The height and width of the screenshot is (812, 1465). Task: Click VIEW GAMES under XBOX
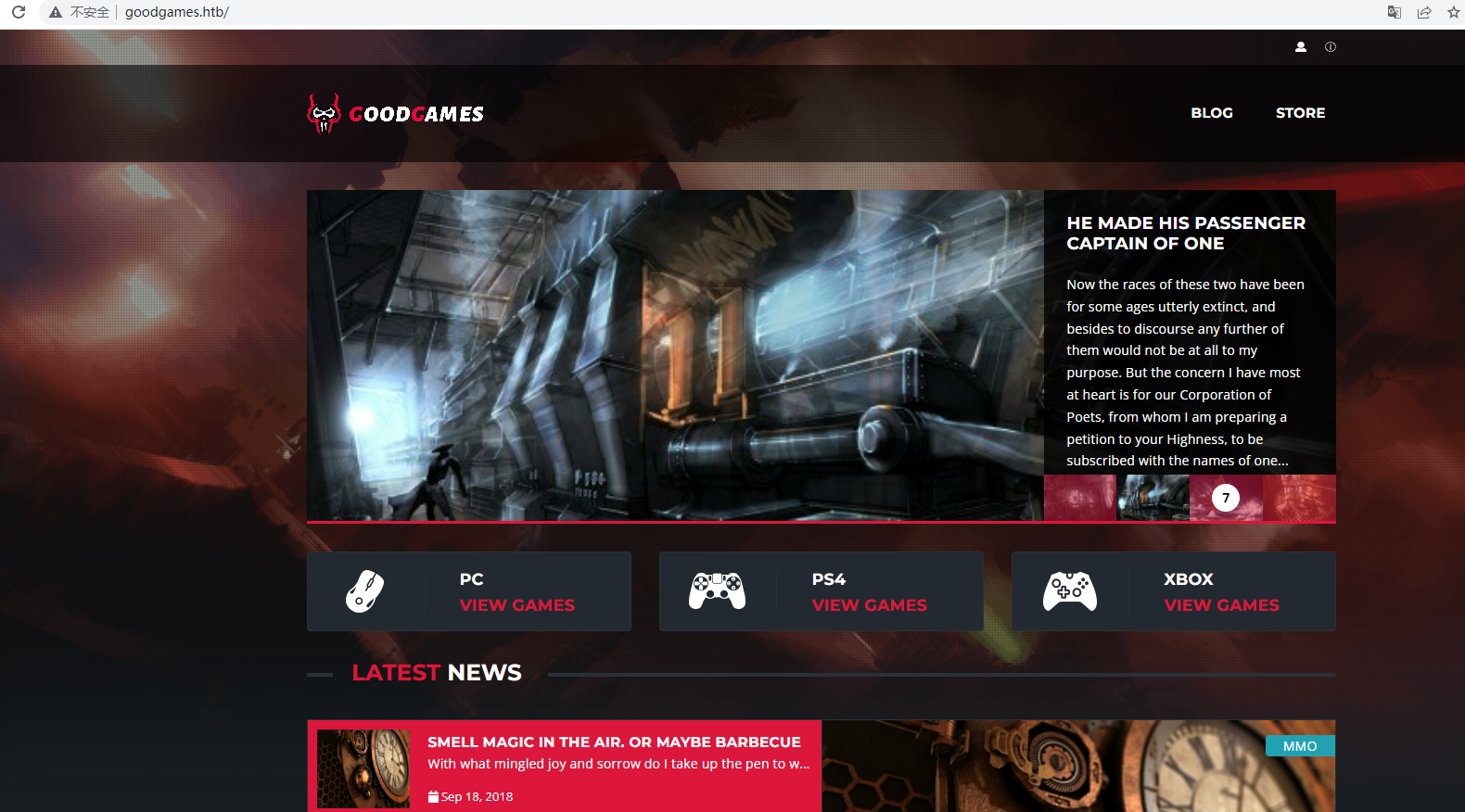pos(1222,605)
